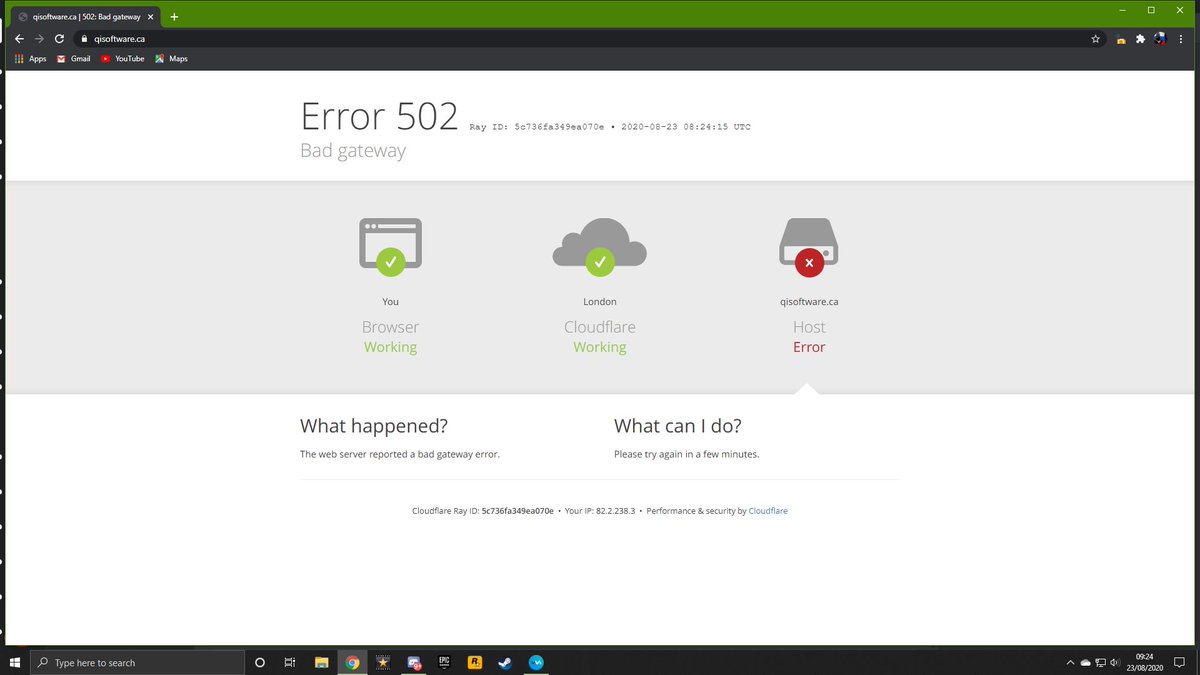Click the forward navigation arrow
This screenshot has width=1200, height=675.
(39, 39)
